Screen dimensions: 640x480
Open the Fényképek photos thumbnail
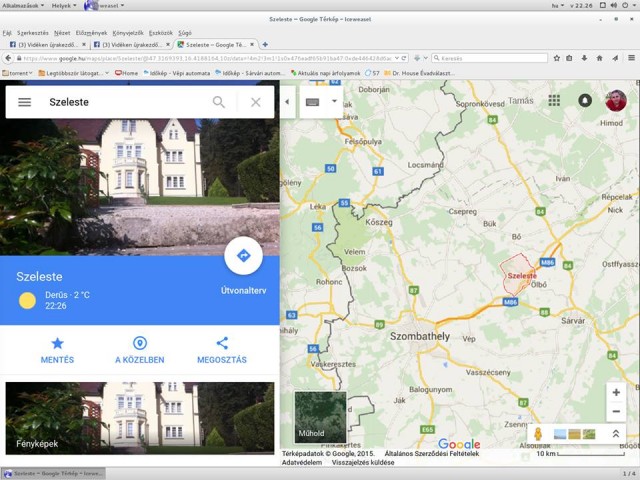coord(140,418)
